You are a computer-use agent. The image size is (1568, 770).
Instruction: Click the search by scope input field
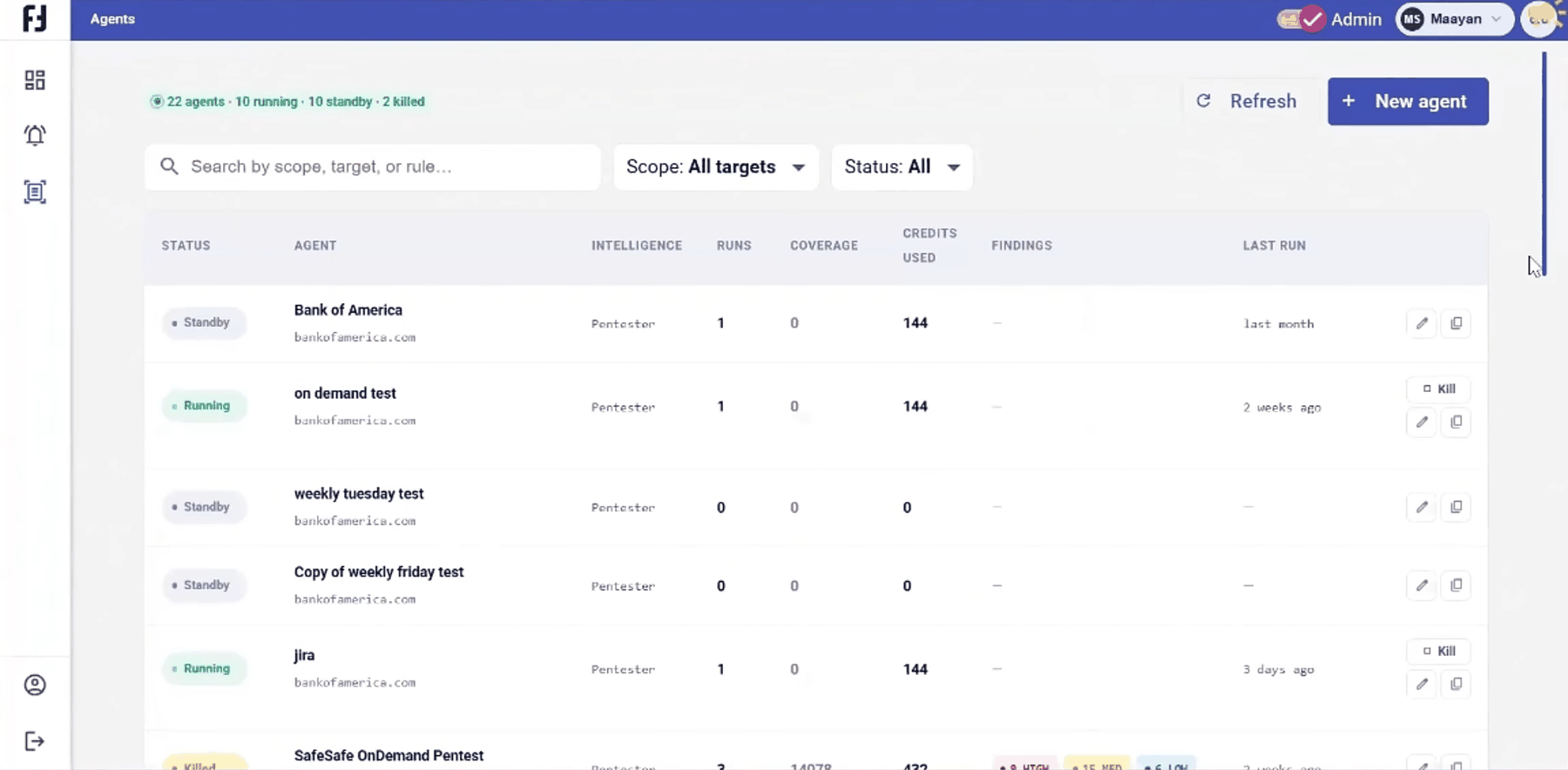point(373,167)
